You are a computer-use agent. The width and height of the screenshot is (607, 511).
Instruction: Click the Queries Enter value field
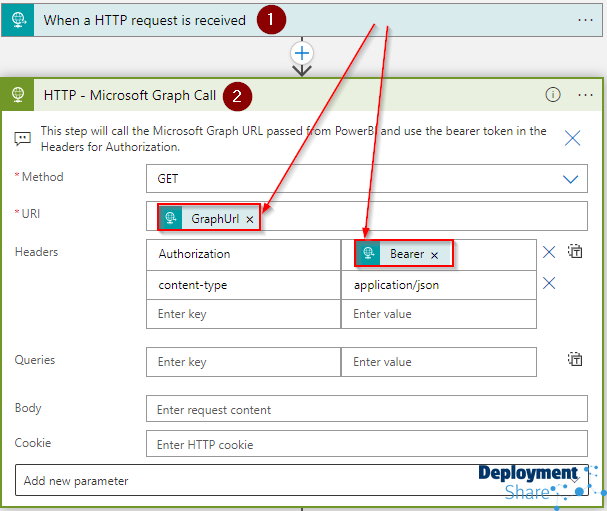pyautogui.click(x=438, y=362)
